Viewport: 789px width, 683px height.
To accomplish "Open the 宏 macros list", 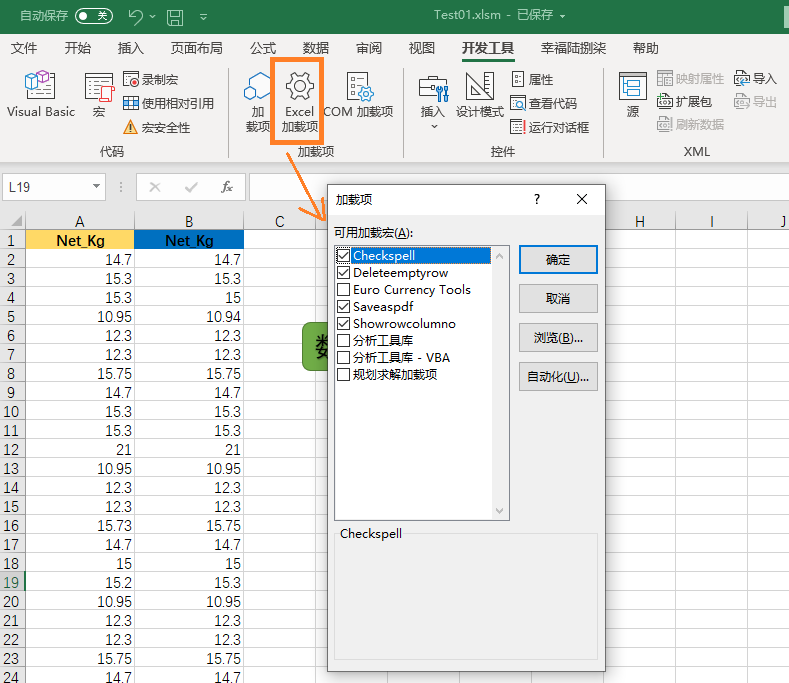I will (99, 94).
